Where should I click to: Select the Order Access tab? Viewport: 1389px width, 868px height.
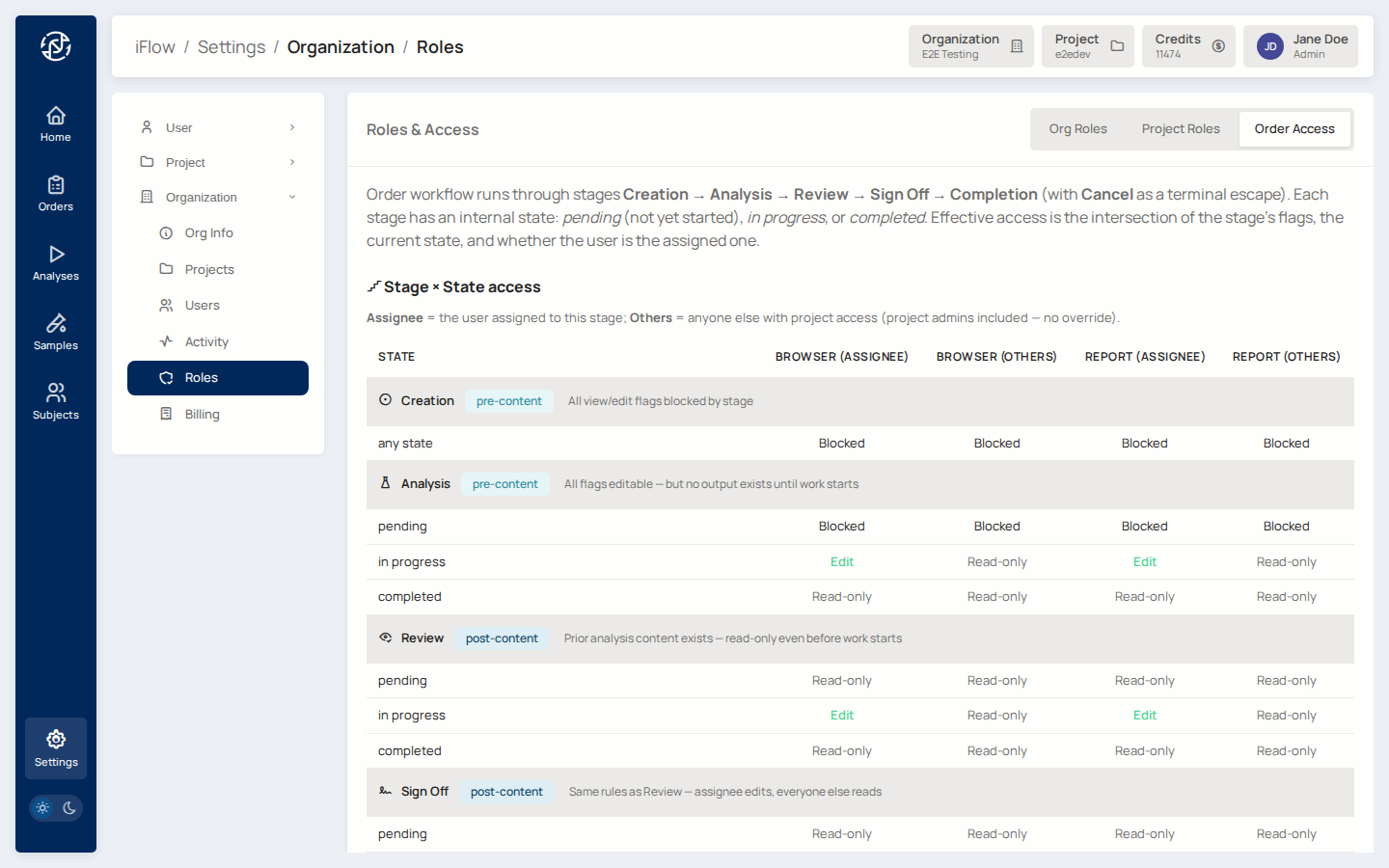click(x=1294, y=129)
